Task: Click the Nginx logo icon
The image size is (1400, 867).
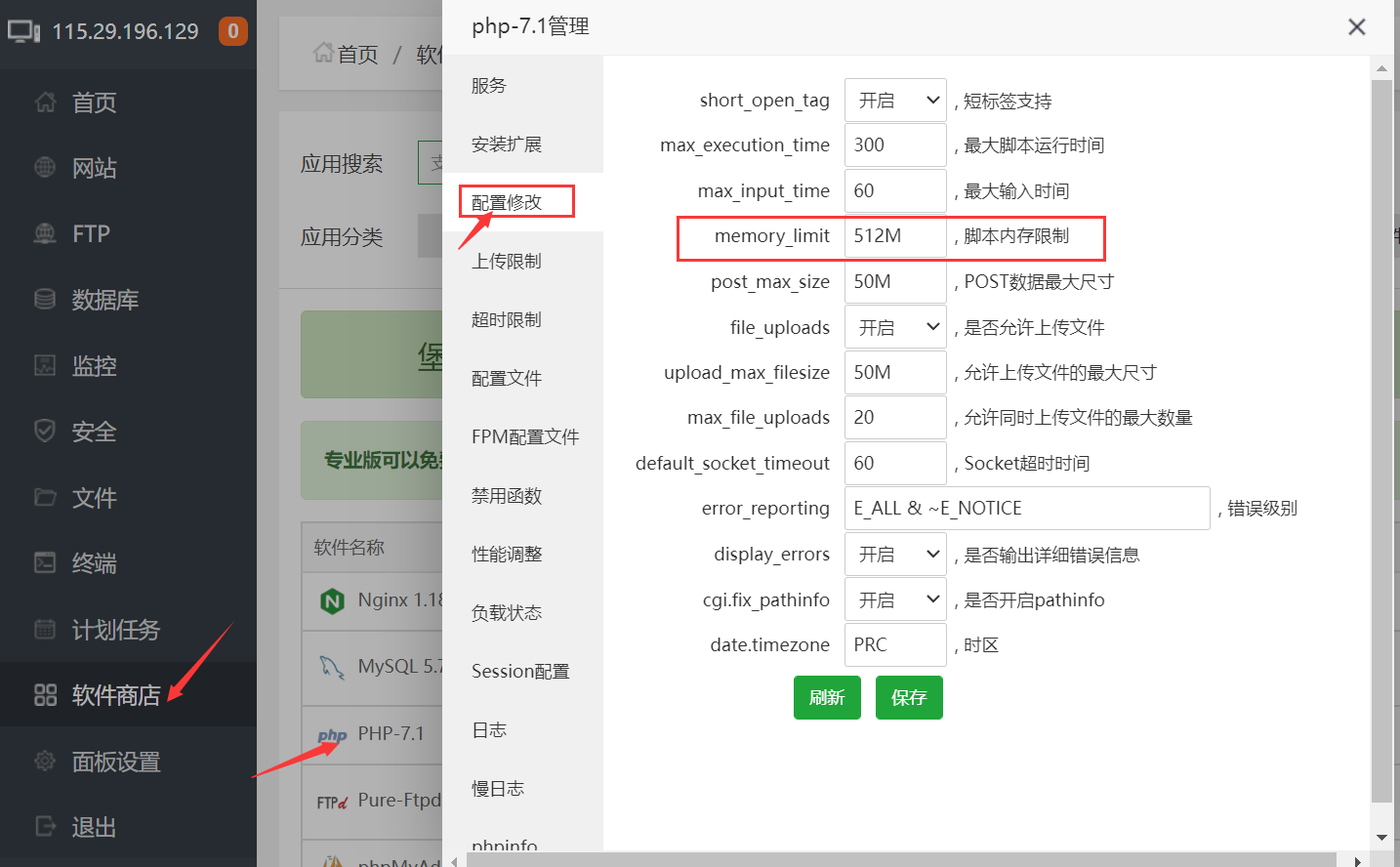Action: click(332, 600)
